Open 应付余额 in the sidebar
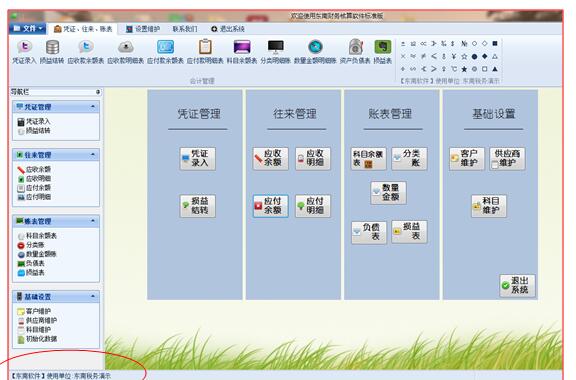Image resolution: width=576 pixels, height=380 pixels. coord(34,188)
